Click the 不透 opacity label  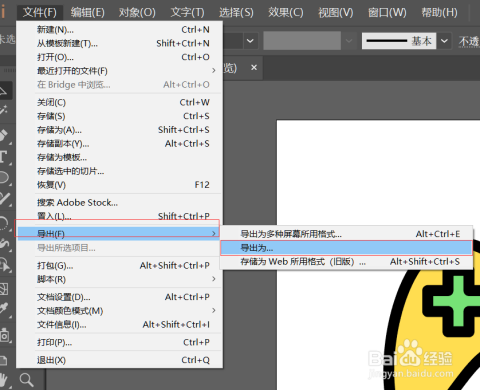(469, 41)
